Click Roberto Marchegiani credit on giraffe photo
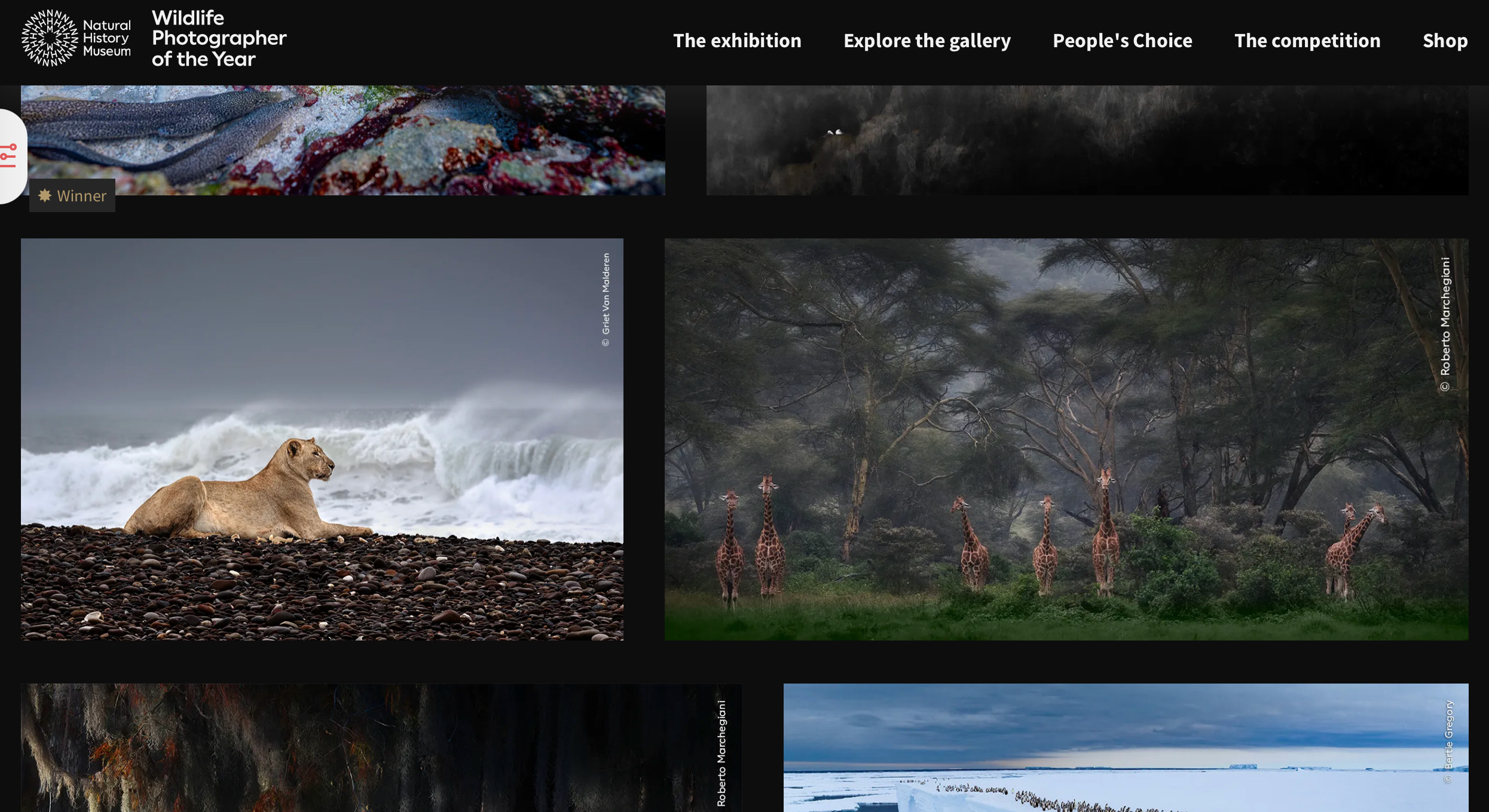The height and width of the screenshot is (812, 1489). click(1445, 324)
